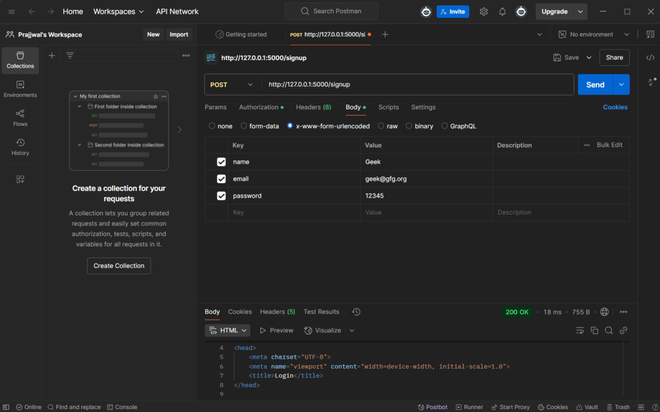Click the Create Collection button
The width and height of the screenshot is (660, 412).
118,266
